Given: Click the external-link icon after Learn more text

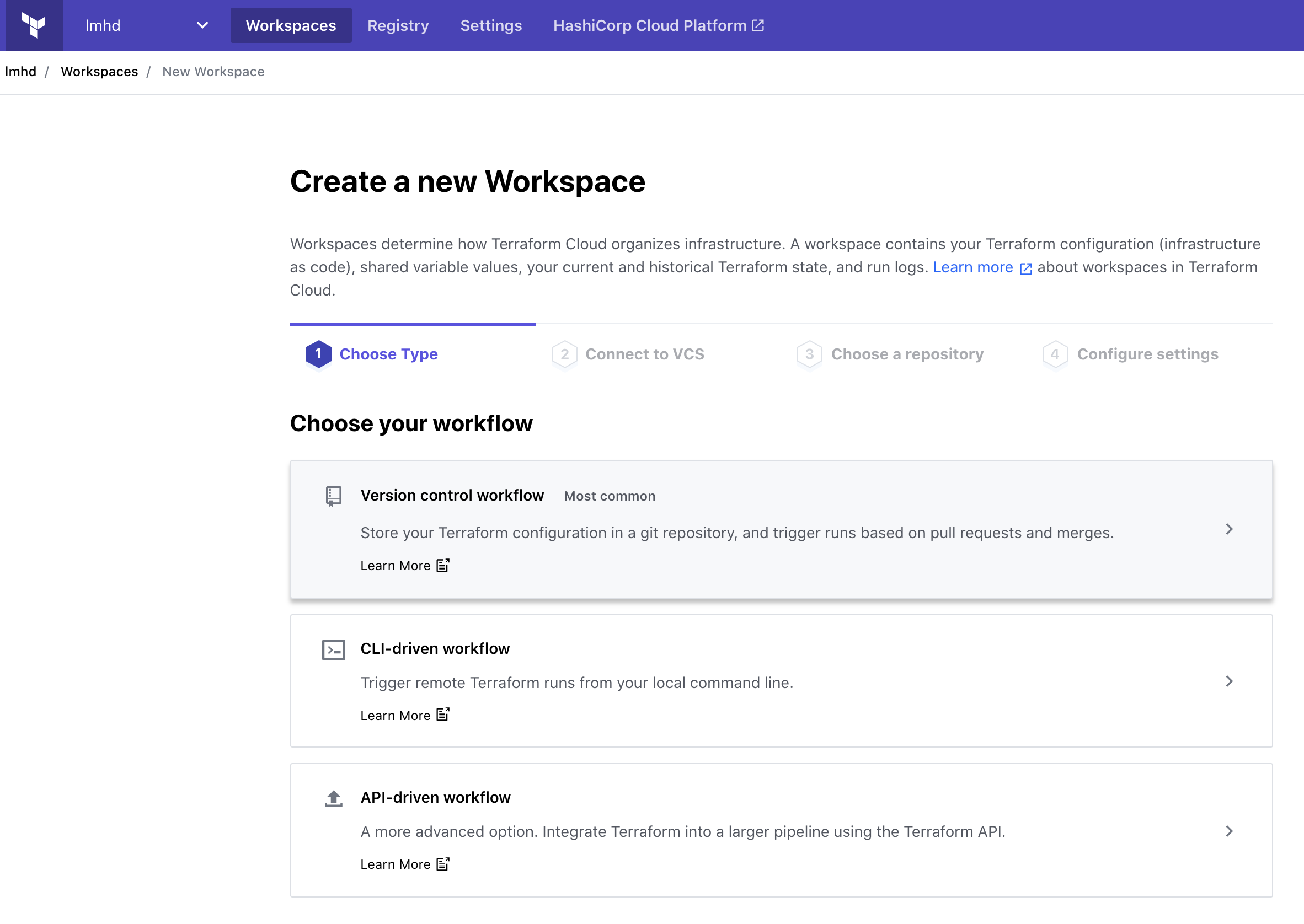Looking at the screenshot, I should 1025,268.
